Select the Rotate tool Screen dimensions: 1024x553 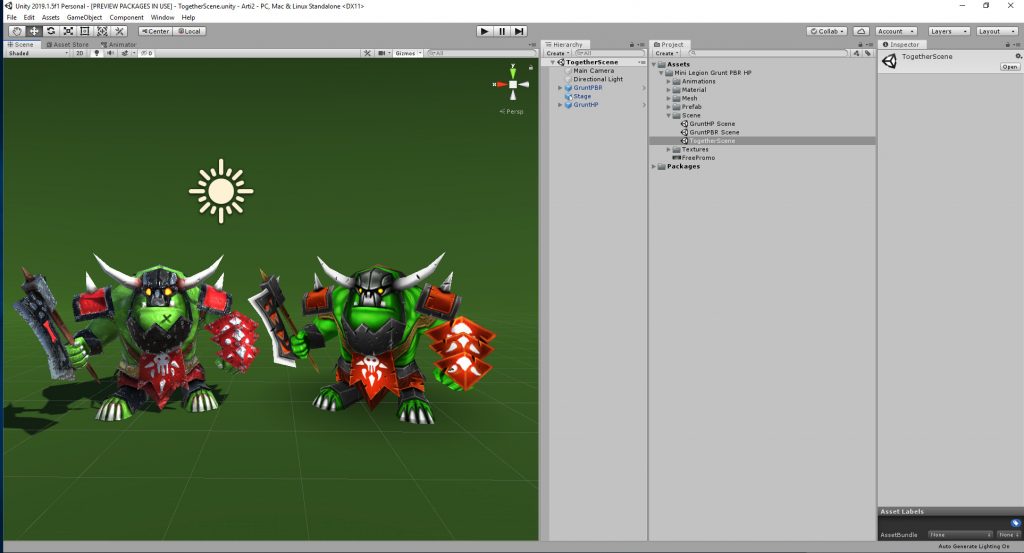point(51,31)
